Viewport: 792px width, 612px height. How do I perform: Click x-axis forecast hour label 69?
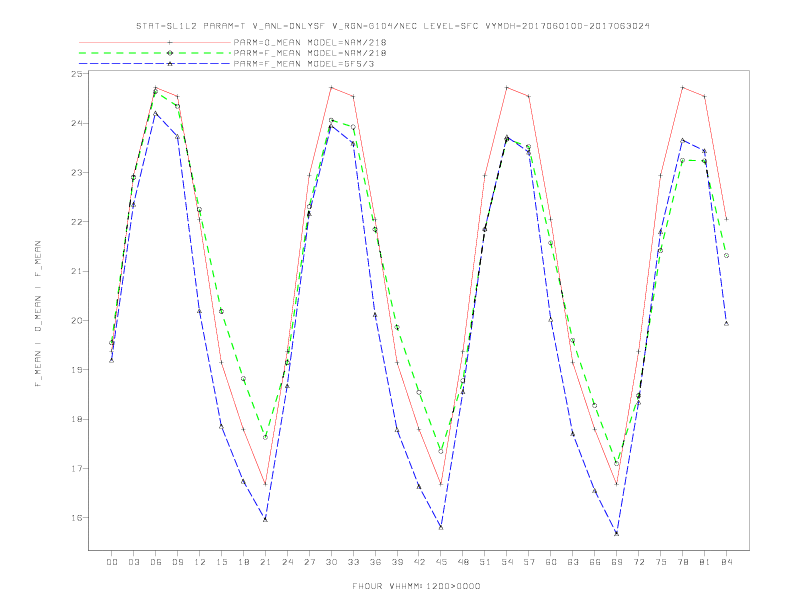coord(617,562)
